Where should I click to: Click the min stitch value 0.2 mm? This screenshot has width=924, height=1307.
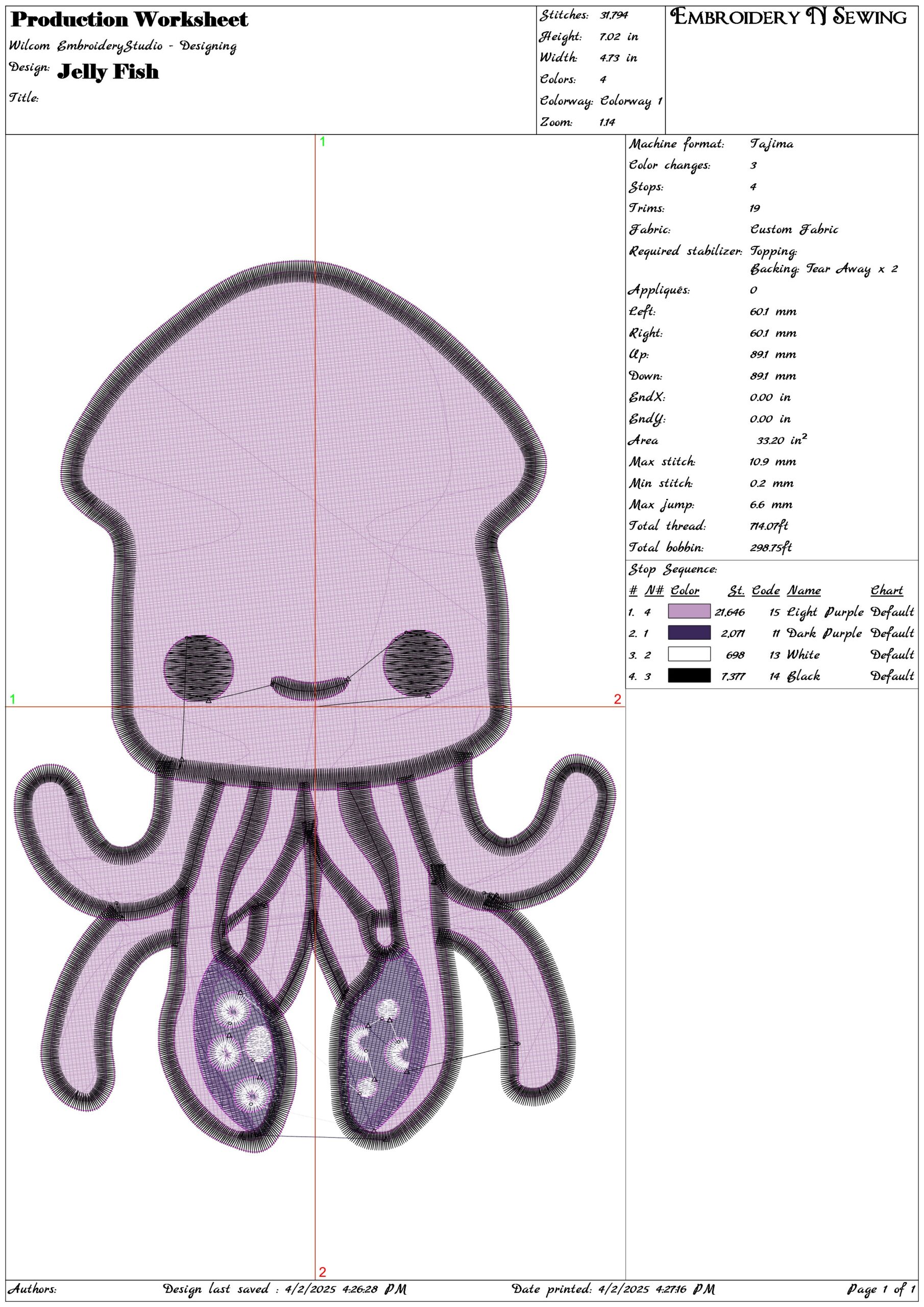771,483
